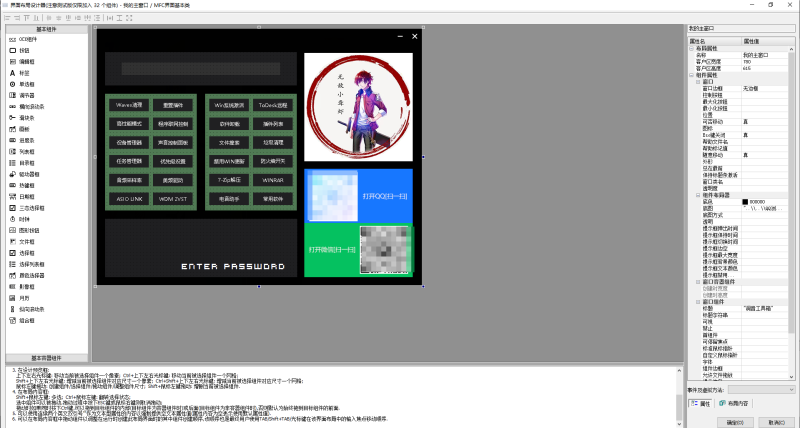
Task: Select the WDM 2VST button in design window
Action: click(173, 199)
